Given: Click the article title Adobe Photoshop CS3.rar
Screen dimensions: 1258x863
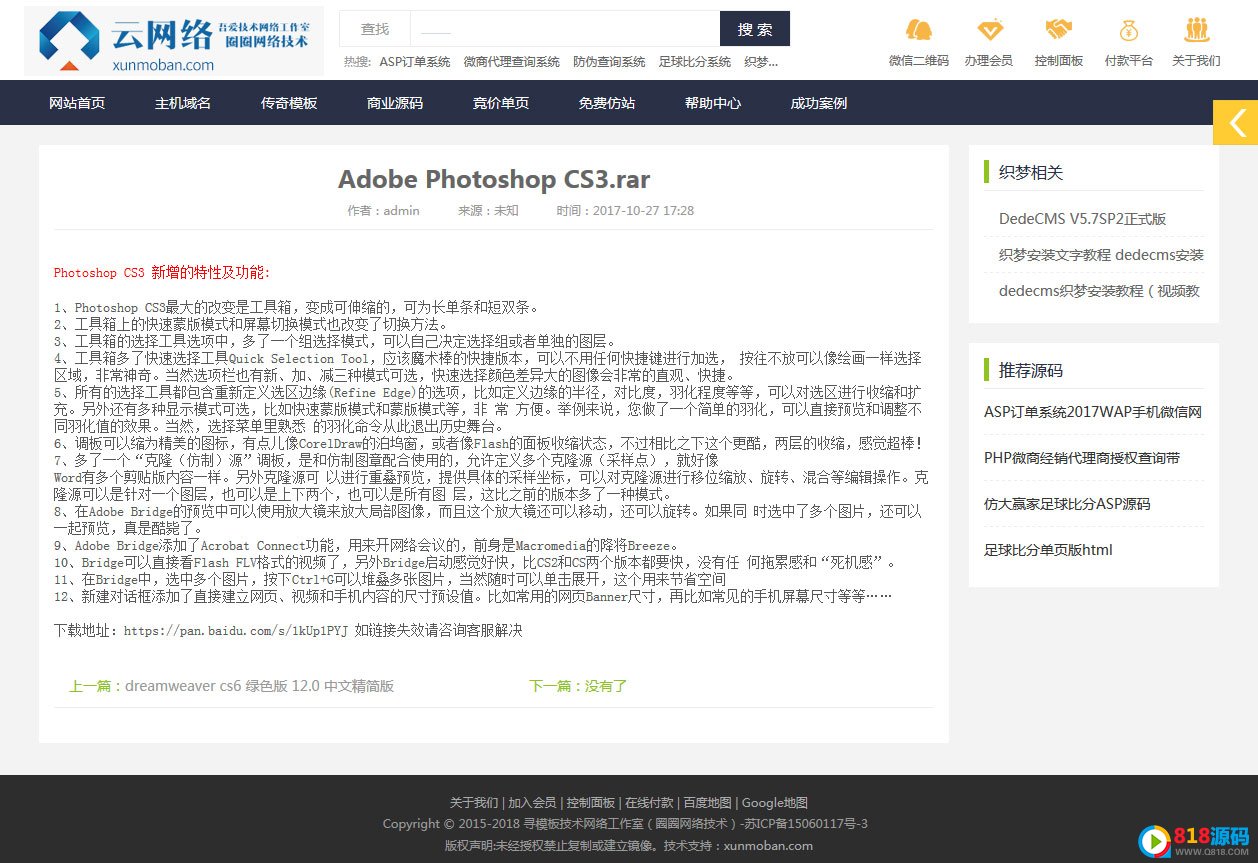Looking at the screenshot, I should (494, 179).
